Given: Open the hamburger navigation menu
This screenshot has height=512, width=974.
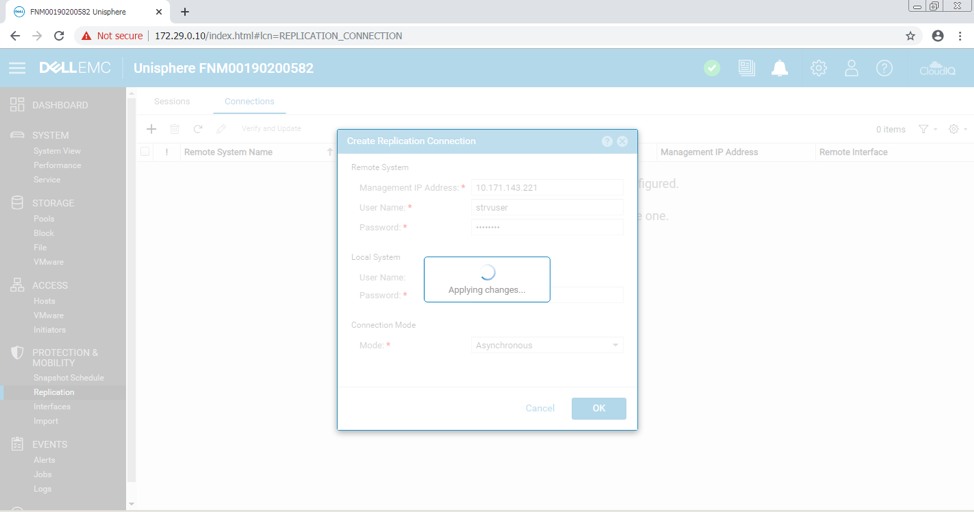Looking at the screenshot, I should (17, 68).
